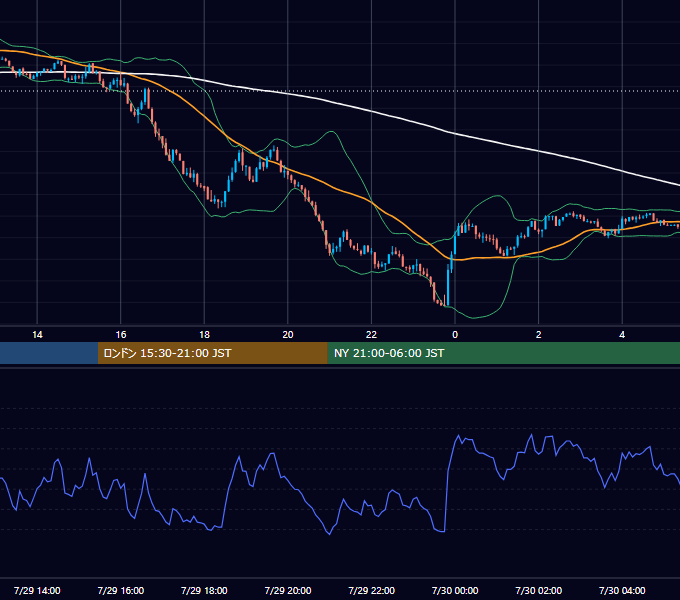
Task: Click the 7/30 04:00 time label
Action: pyautogui.click(x=622, y=590)
